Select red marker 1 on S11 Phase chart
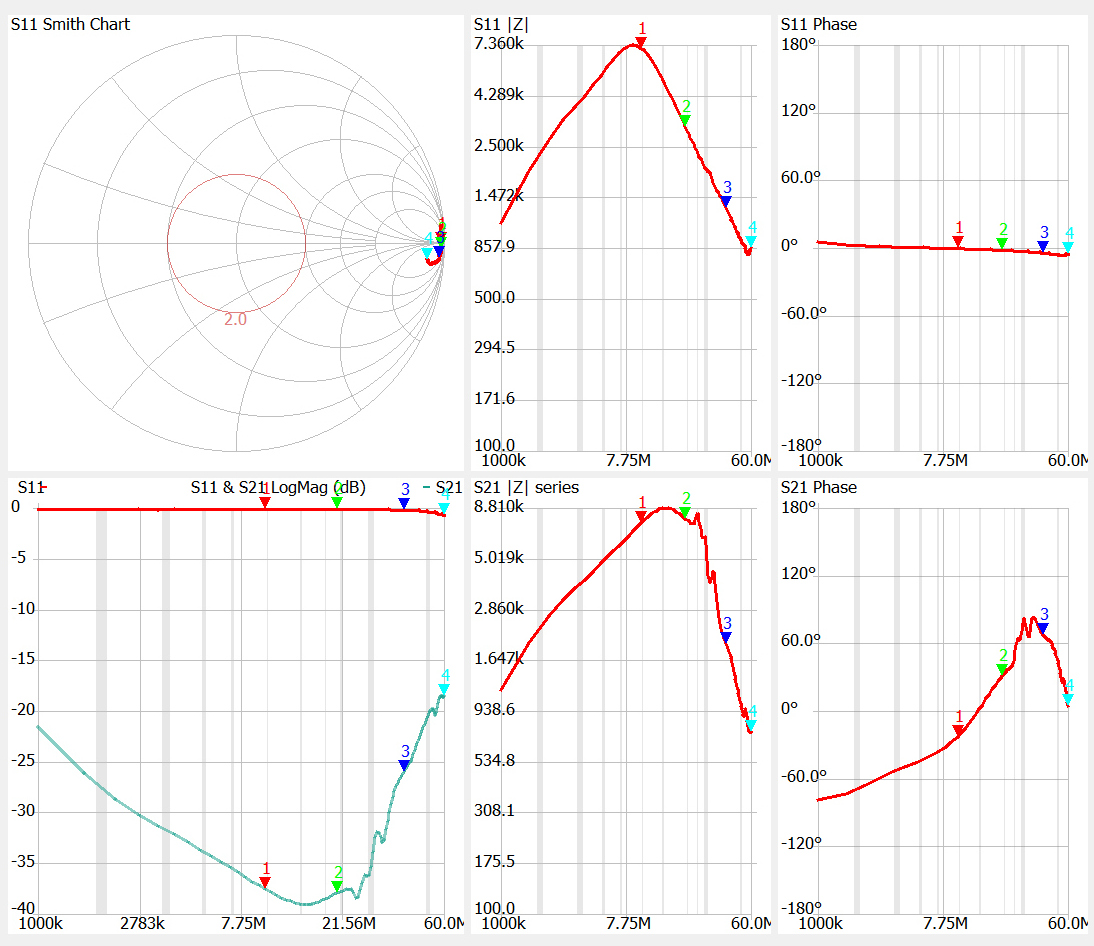This screenshot has height=946, width=1094. [958, 241]
